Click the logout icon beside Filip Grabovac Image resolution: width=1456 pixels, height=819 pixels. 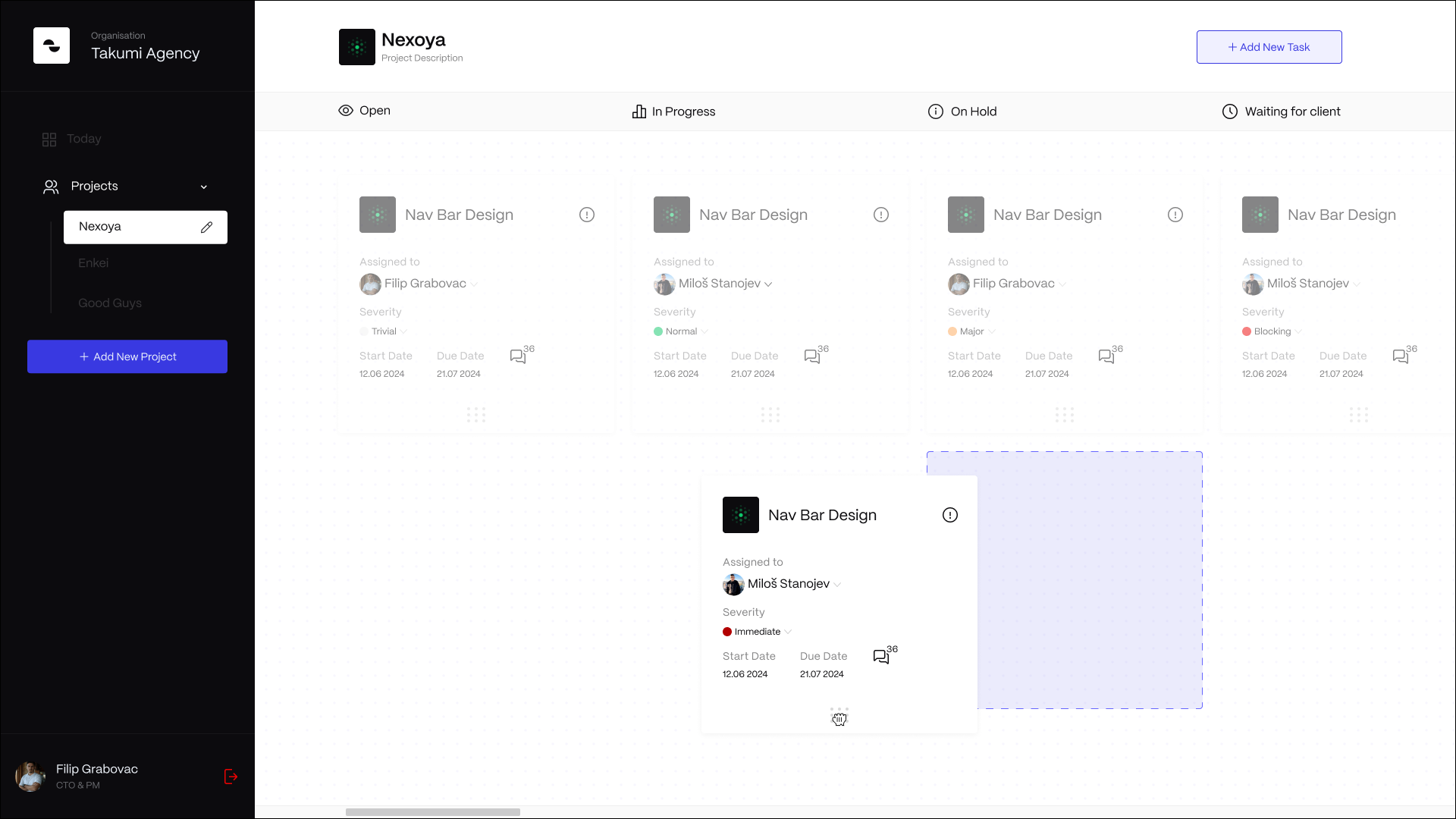point(231,777)
